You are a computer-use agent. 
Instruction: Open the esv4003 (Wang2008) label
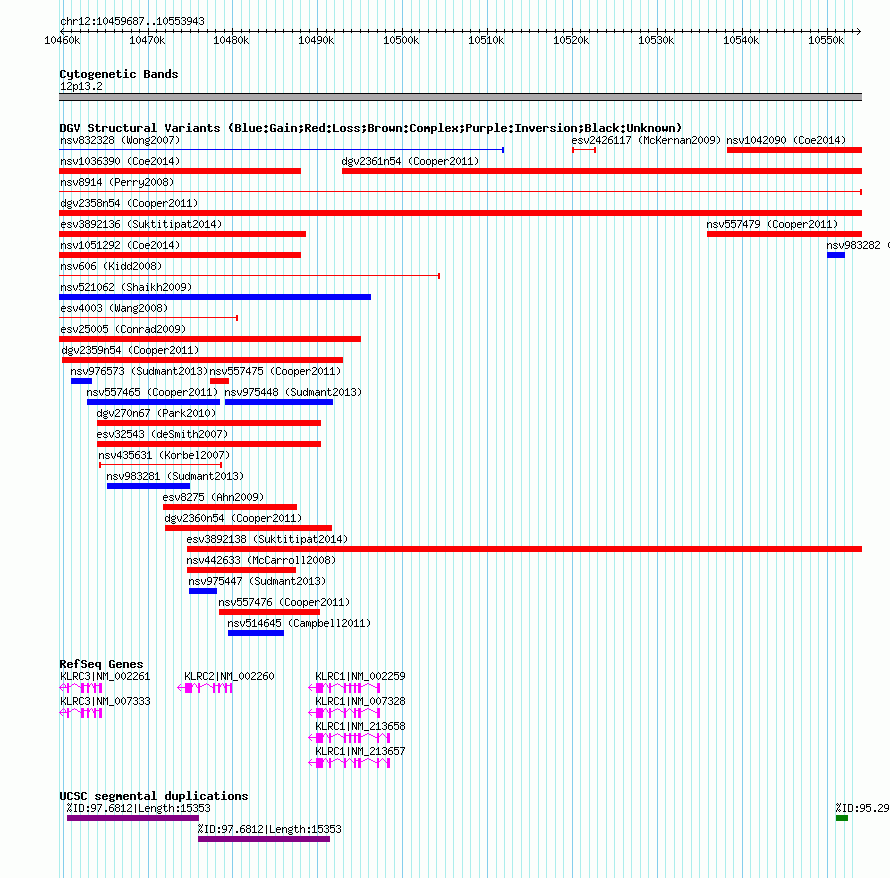[x=114, y=308]
